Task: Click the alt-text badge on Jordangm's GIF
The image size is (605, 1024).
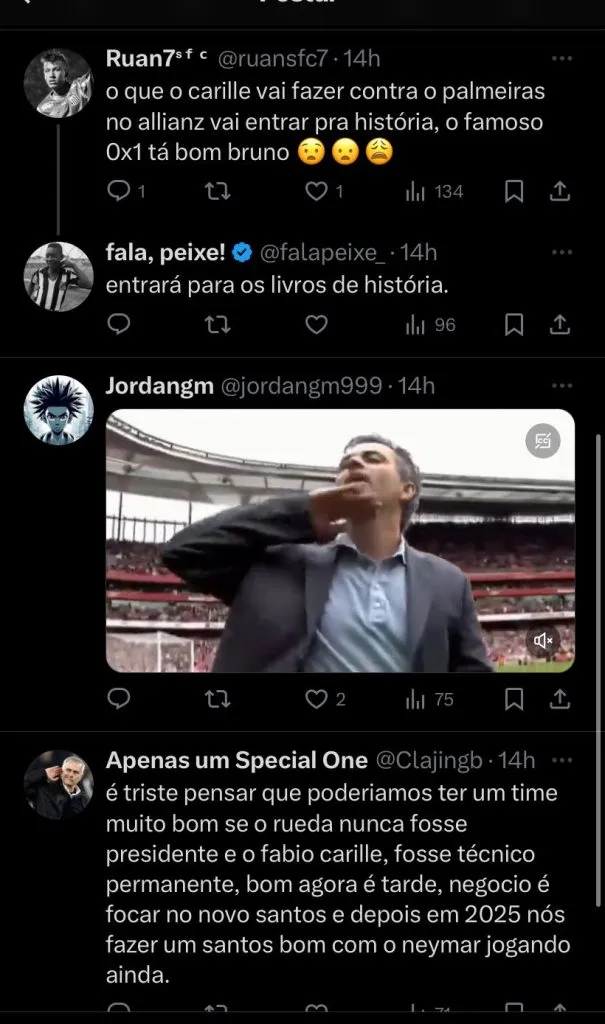Action: pyautogui.click(x=544, y=440)
